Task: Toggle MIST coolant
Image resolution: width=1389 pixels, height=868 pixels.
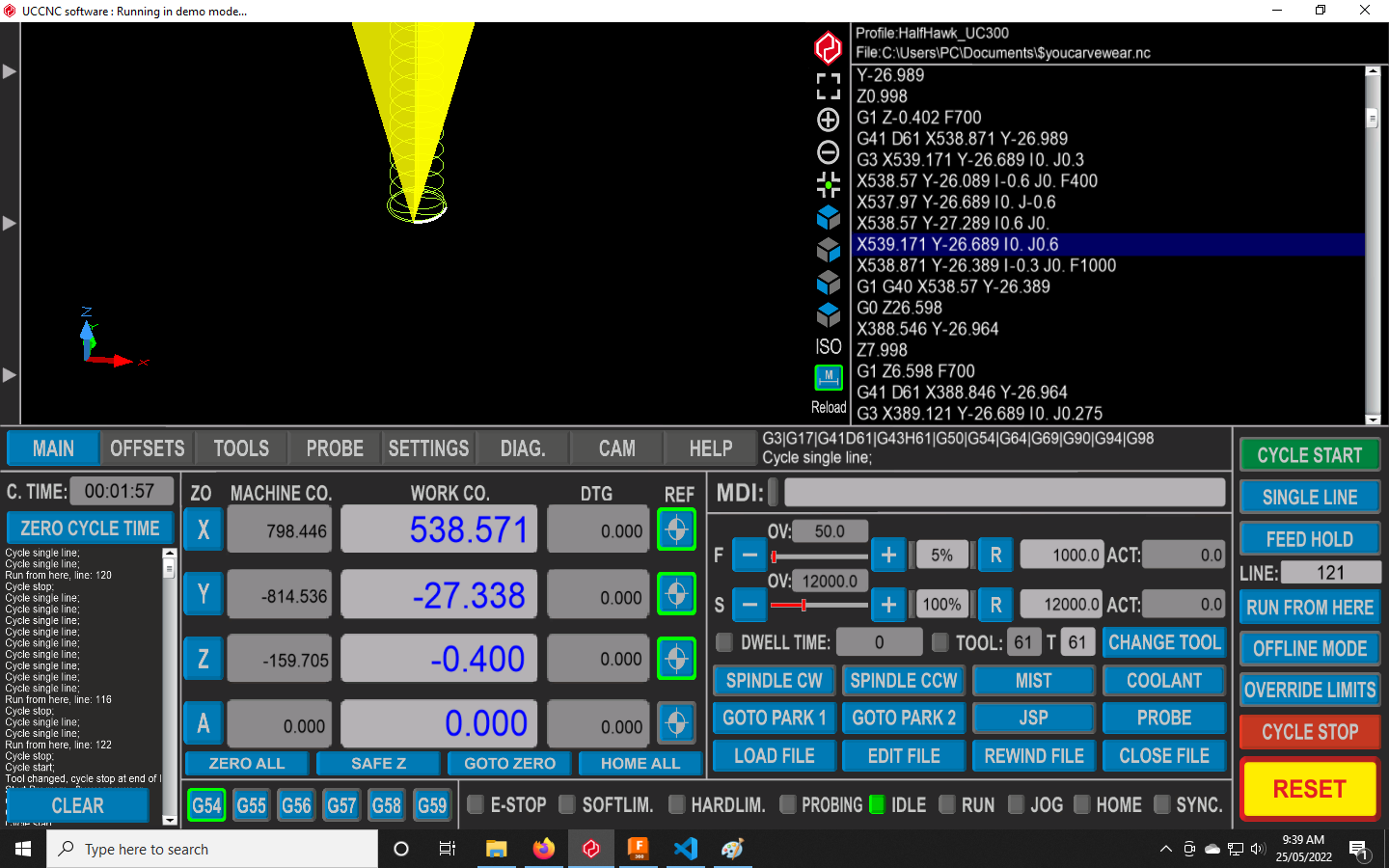Action: coord(1033,681)
